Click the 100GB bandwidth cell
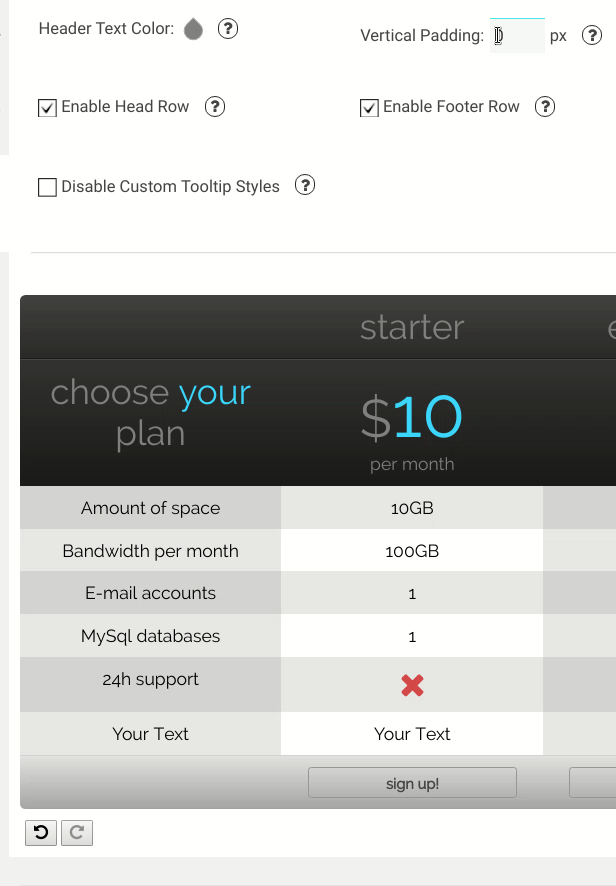The image size is (616, 886). [x=412, y=550]
